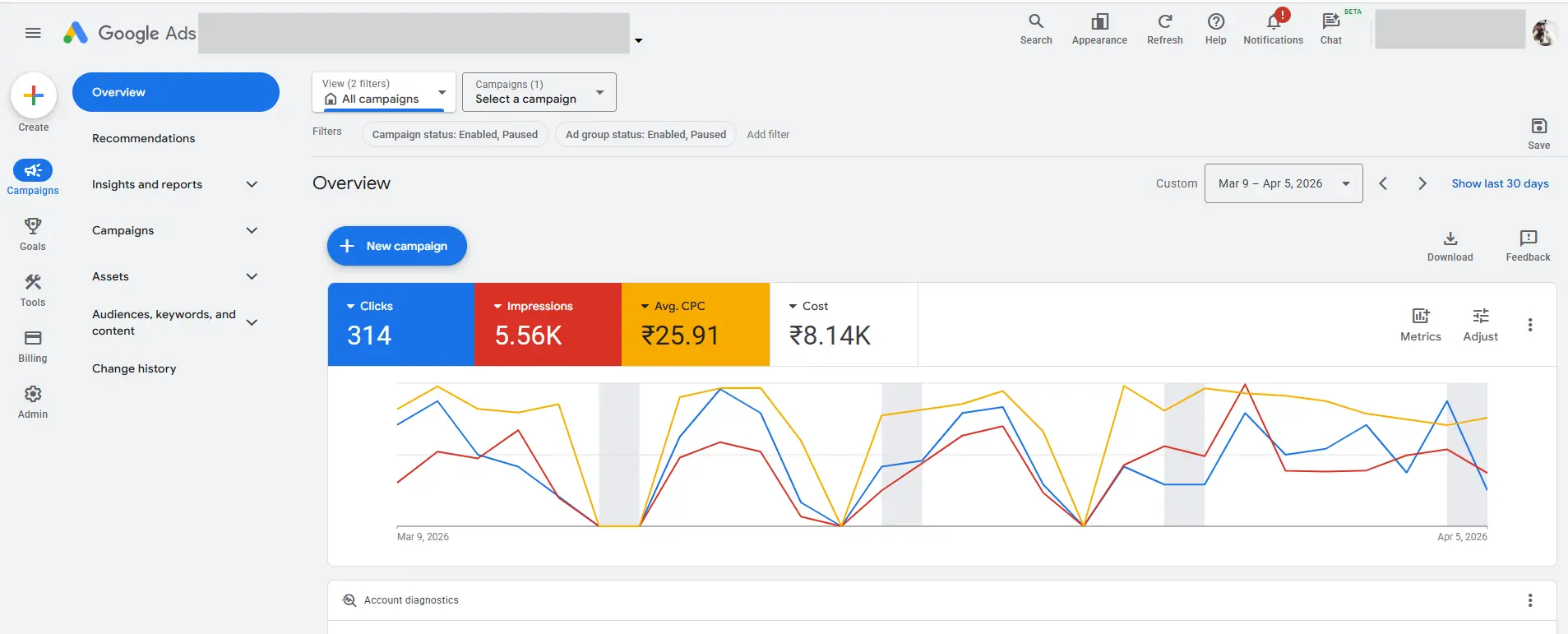Select the blue Clicks scorecard value 314
The image size is (1568, 634).
[x=369, y=336]
